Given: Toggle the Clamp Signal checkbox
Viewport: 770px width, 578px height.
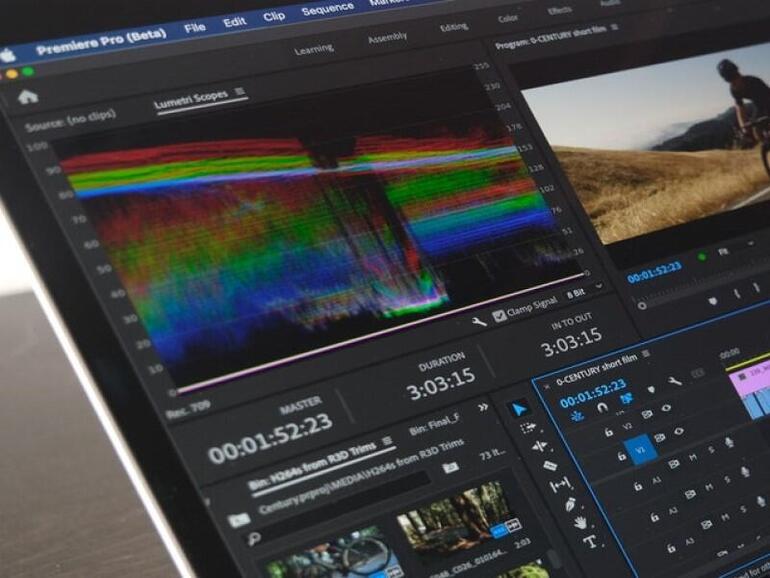Looking at the screenshot, I should [499, 316].
